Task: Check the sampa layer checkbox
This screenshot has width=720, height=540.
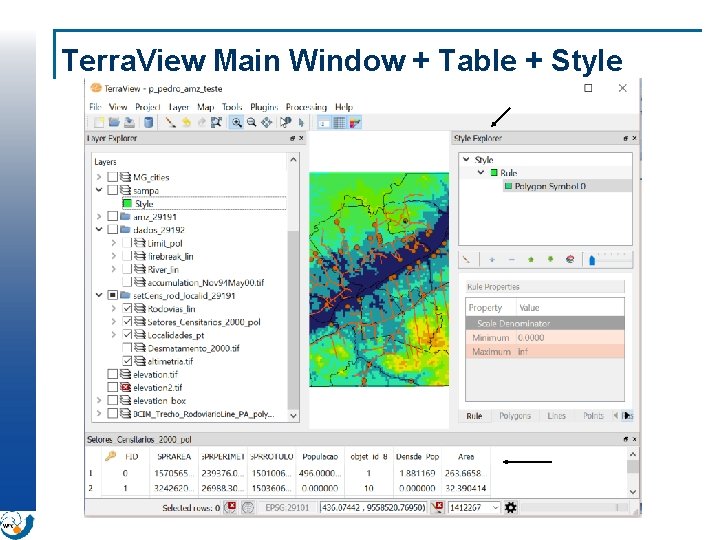Action: pyautogui.click(x=112, y=190)
